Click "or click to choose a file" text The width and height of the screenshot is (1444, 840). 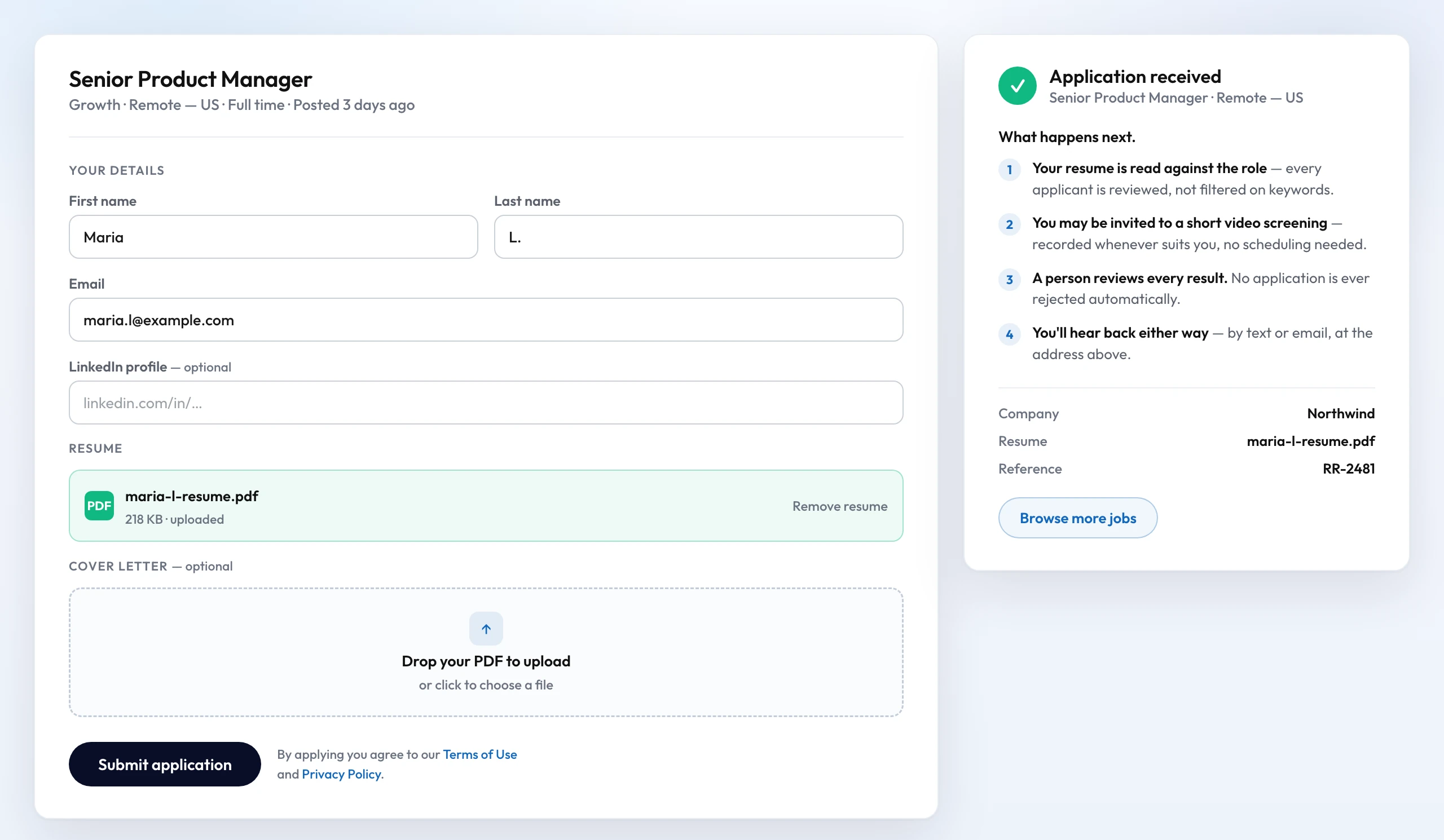click(x=486, y=685)
